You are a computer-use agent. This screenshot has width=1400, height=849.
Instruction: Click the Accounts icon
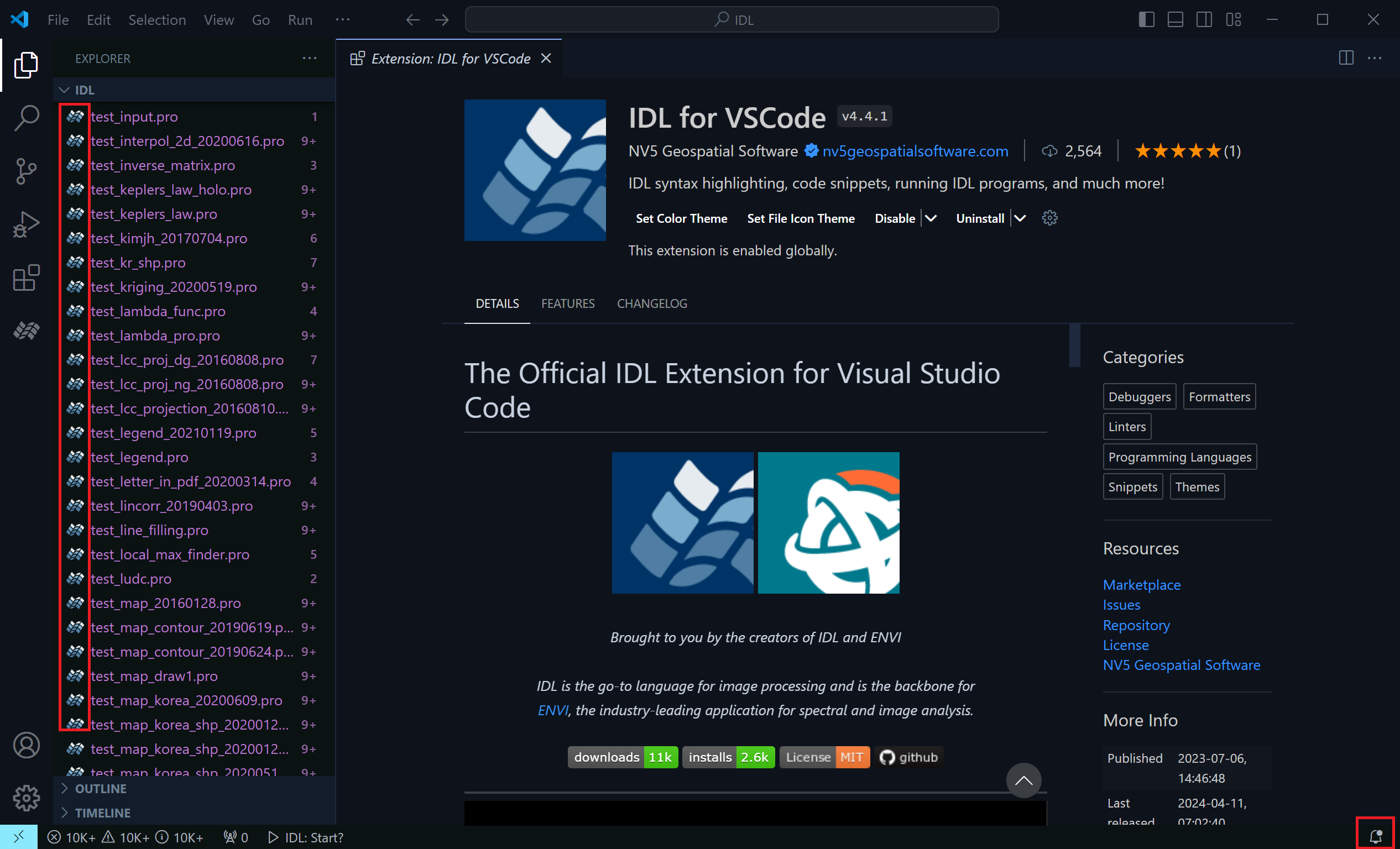(26, 745)
